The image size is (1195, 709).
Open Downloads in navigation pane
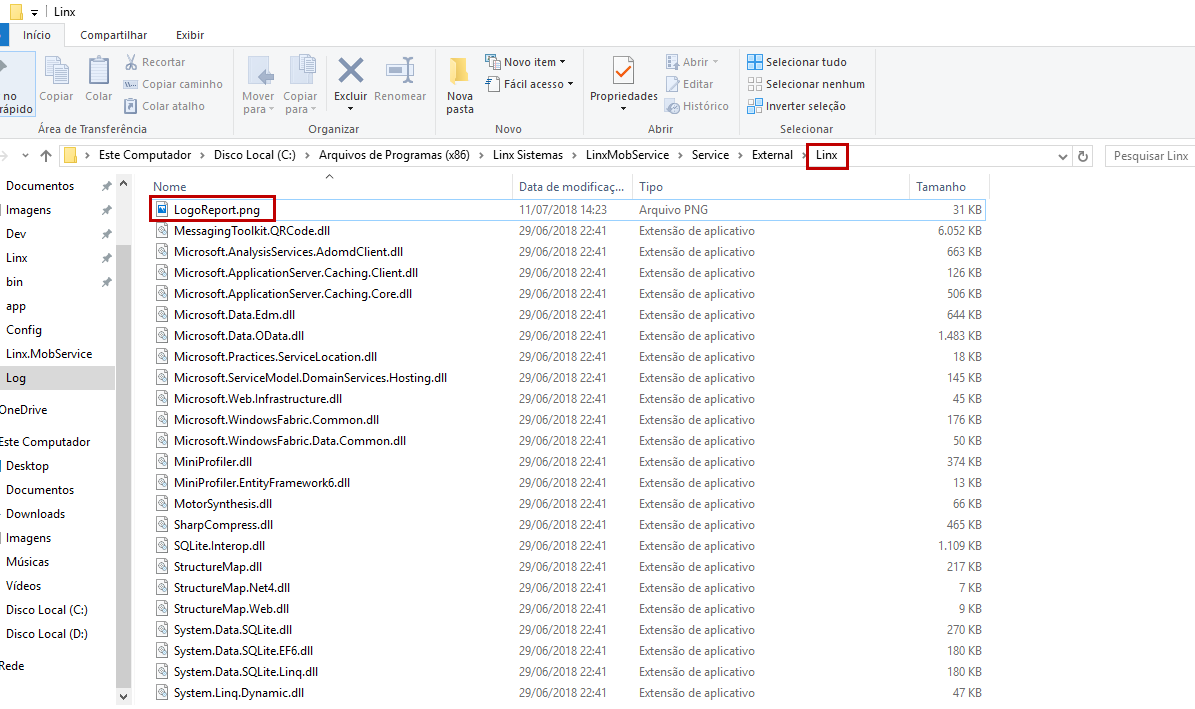coord(36,514)
